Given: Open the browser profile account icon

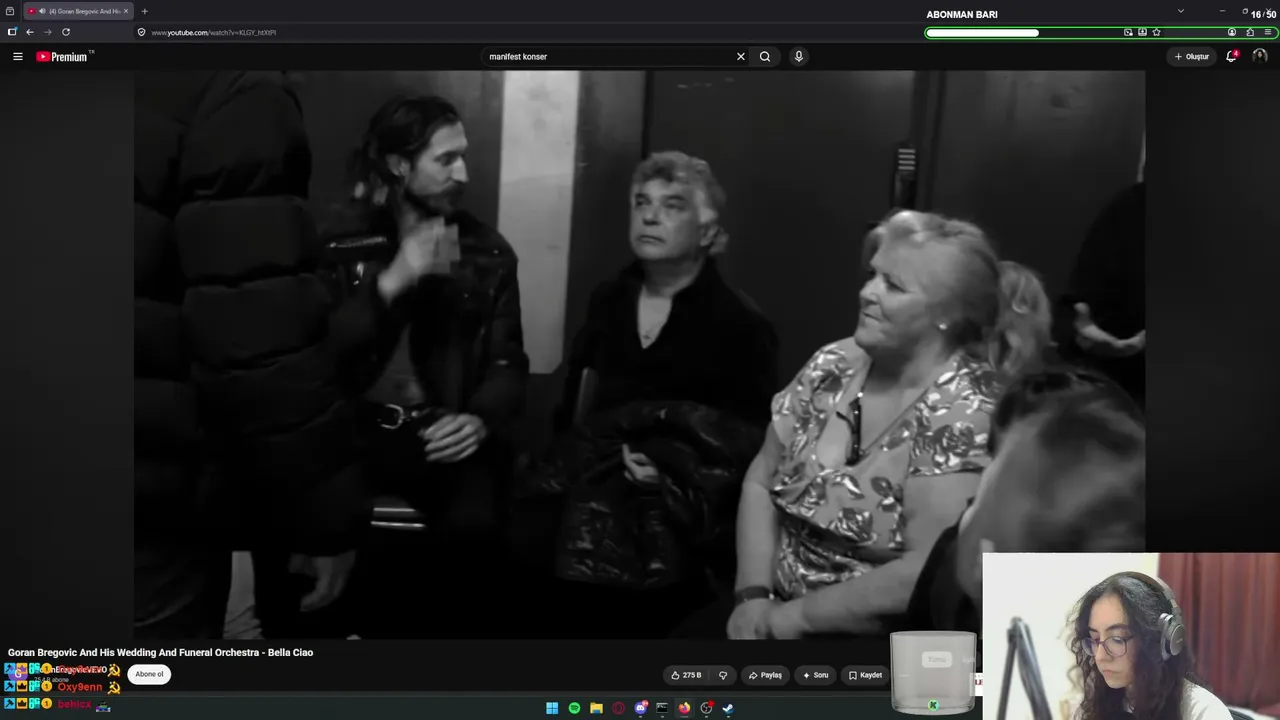Looking at the screenshot, I should (1232, 32).
